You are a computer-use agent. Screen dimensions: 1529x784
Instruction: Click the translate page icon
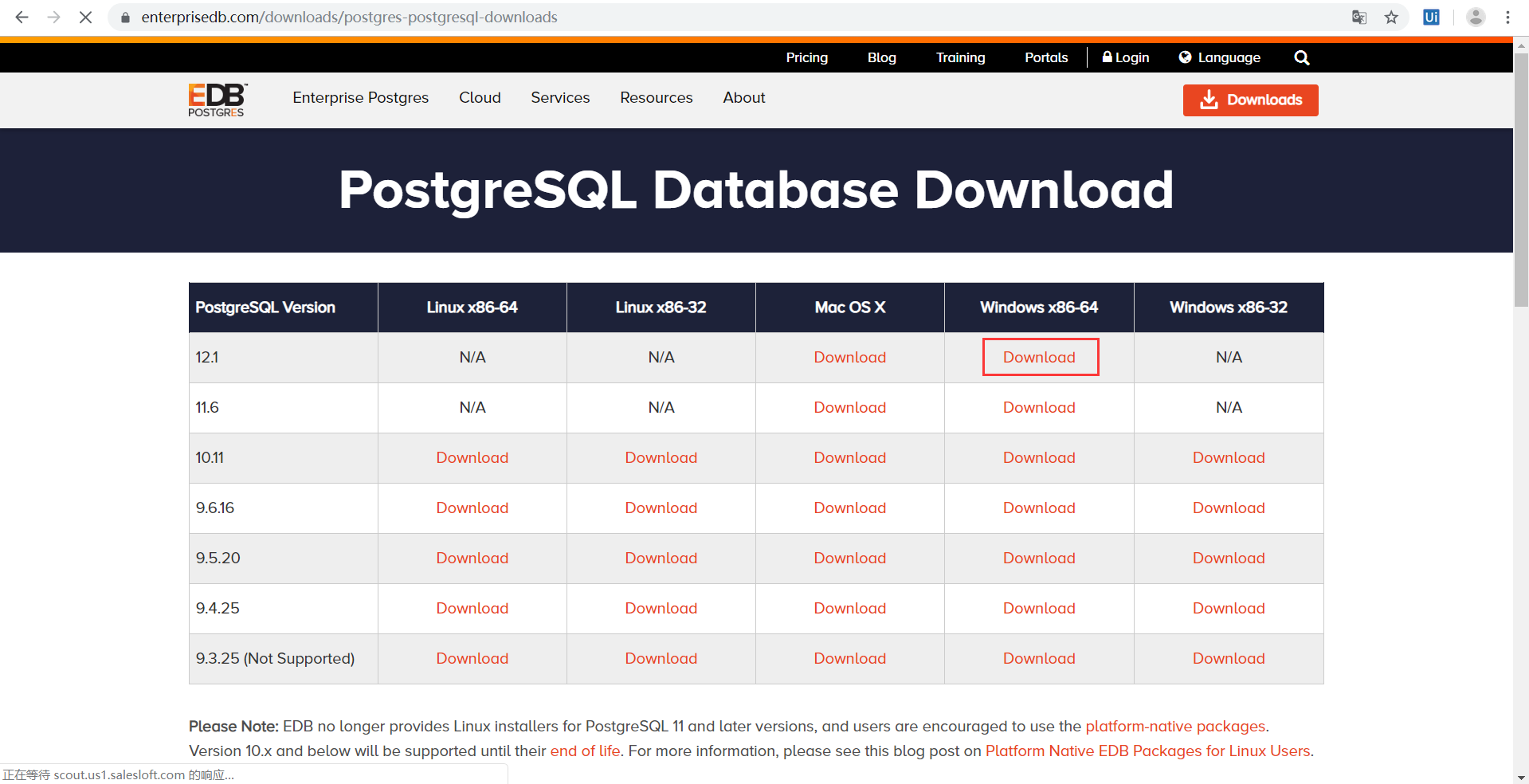click(1359, 17)
